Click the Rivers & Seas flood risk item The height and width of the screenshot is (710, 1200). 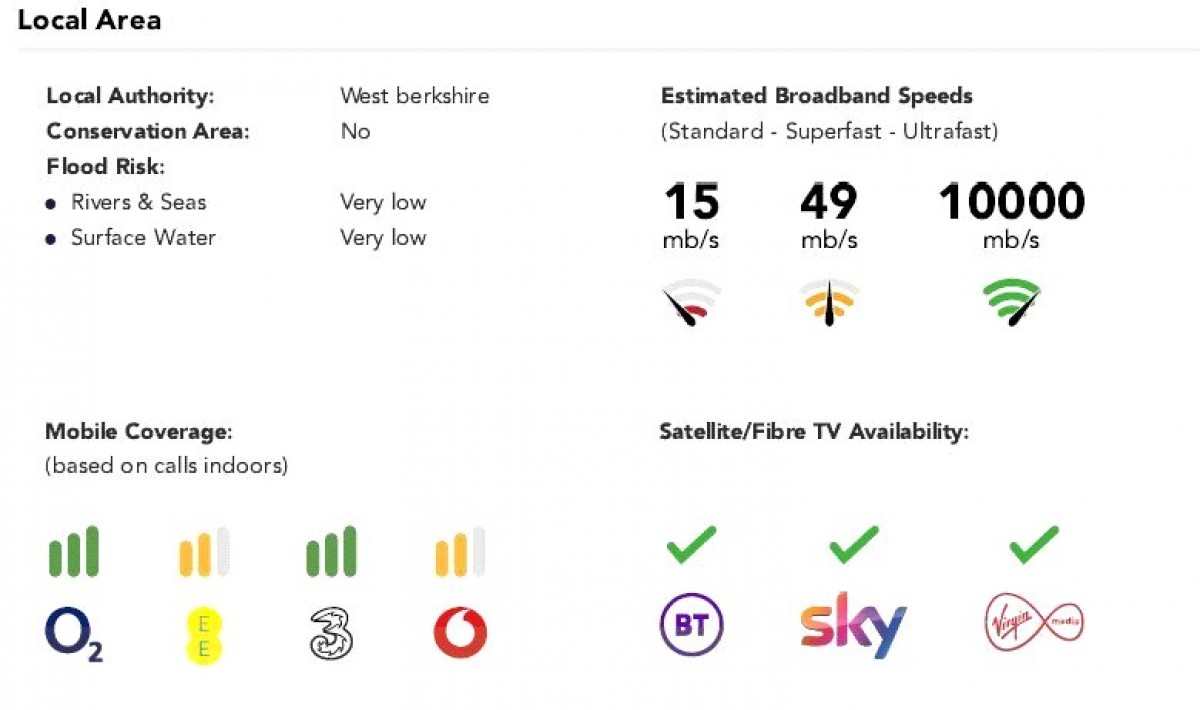pyautogui.click(x=138, y=202)
